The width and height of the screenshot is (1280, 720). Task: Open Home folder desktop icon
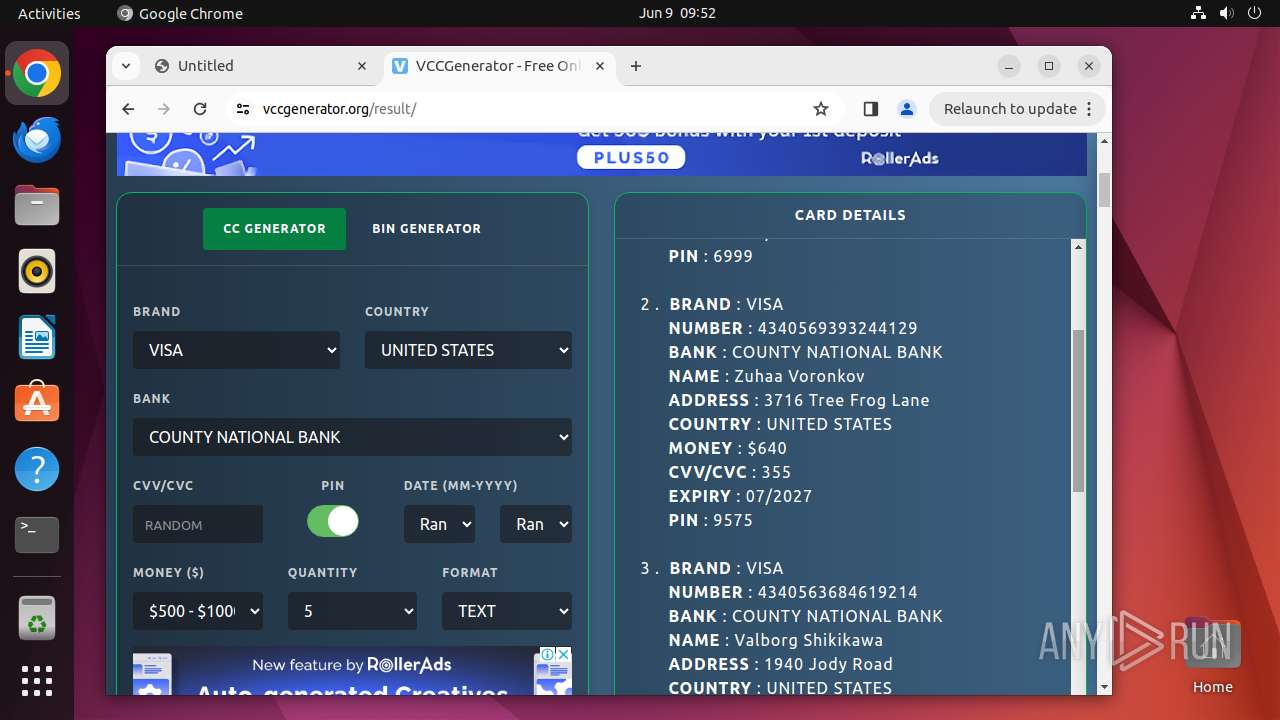pos(1212,655)
